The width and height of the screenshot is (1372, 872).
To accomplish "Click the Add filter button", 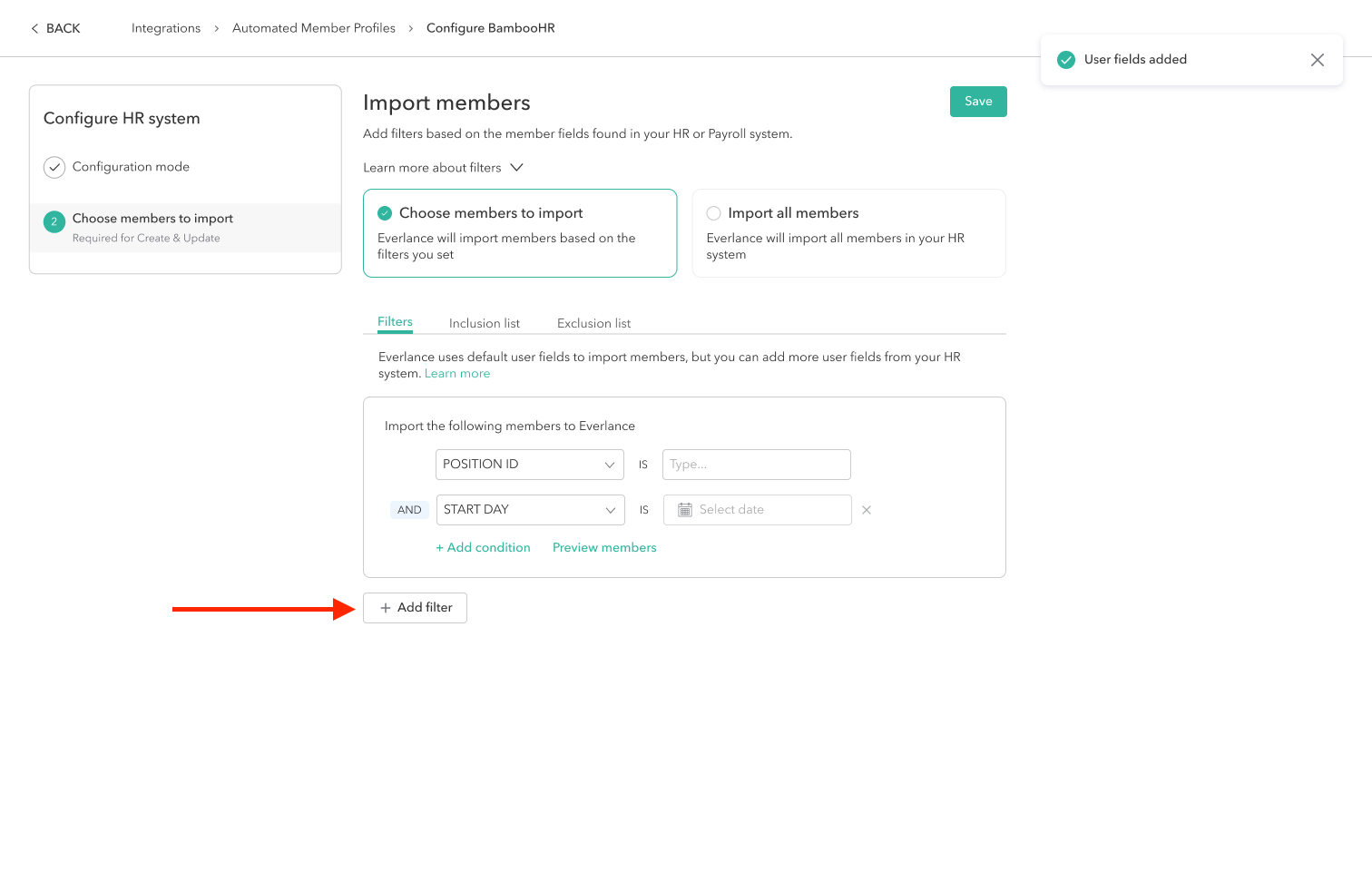I will 415,608.
